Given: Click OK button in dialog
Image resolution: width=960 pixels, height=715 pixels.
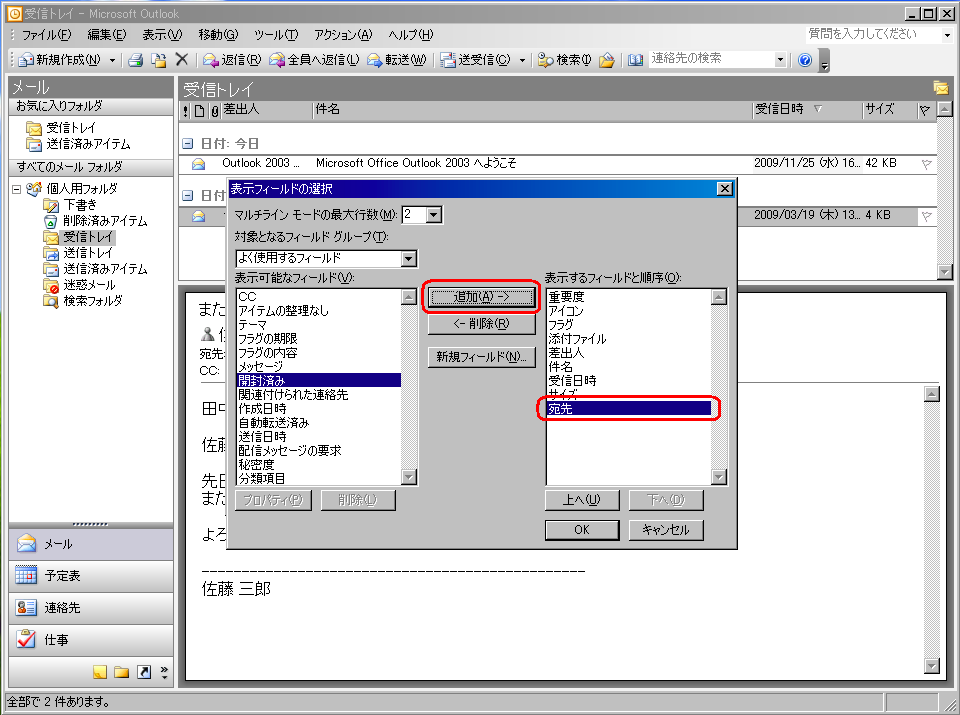Looking at the screenshot, I should (582, 530).
